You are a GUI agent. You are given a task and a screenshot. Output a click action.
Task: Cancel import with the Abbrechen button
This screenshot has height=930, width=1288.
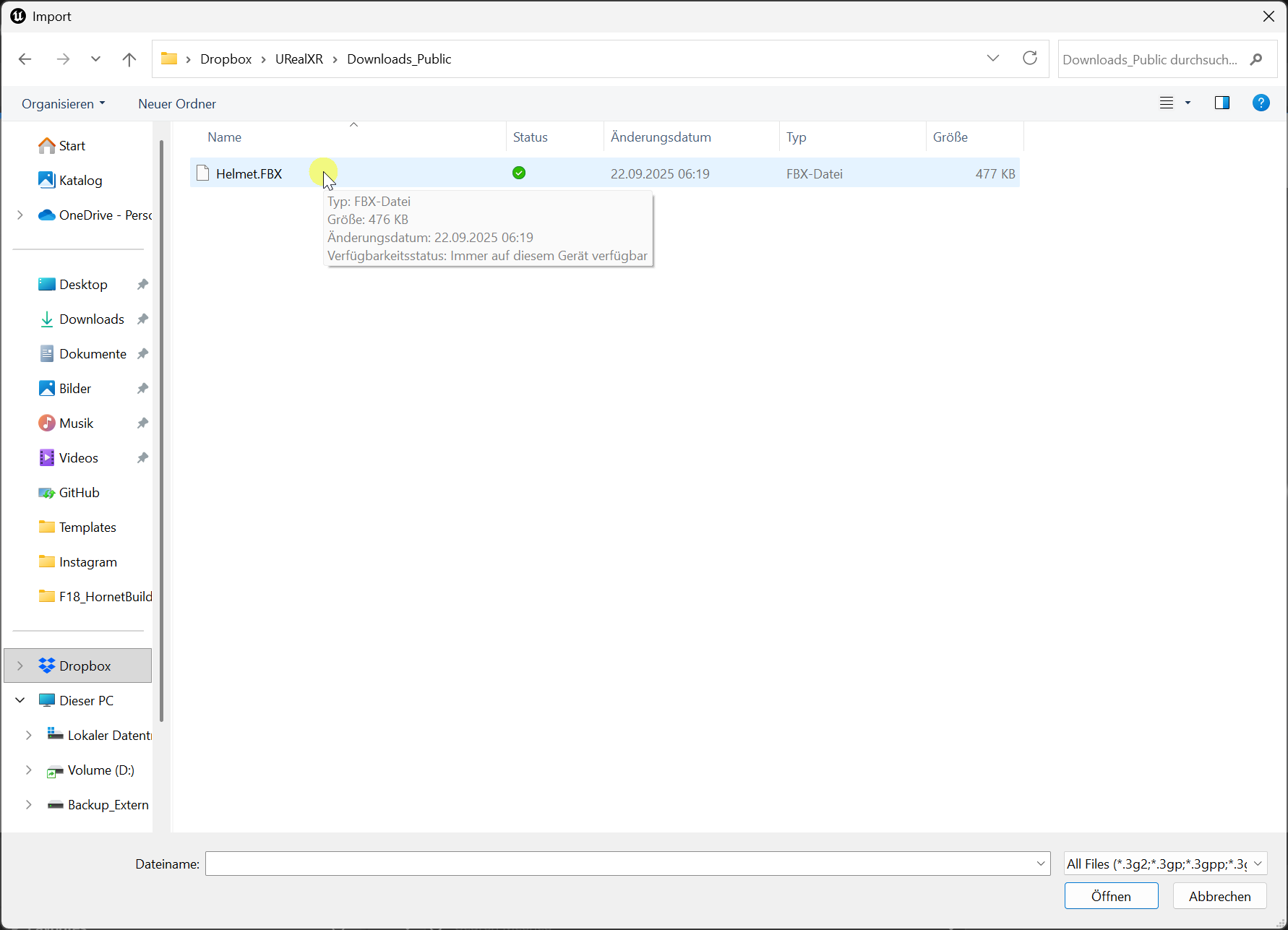coord(1219,896)
